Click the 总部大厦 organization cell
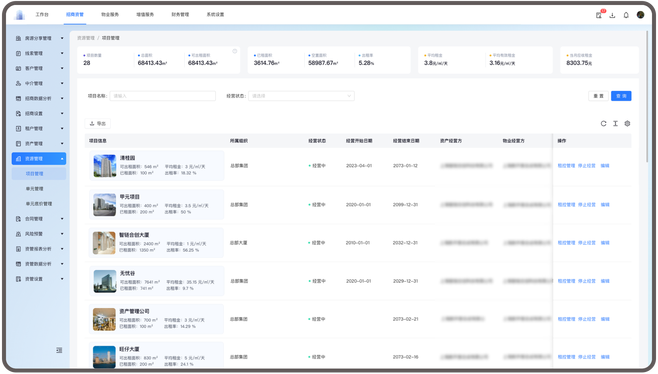The height and width of the screenshot is (374, 658). click(x=239, y=243)
